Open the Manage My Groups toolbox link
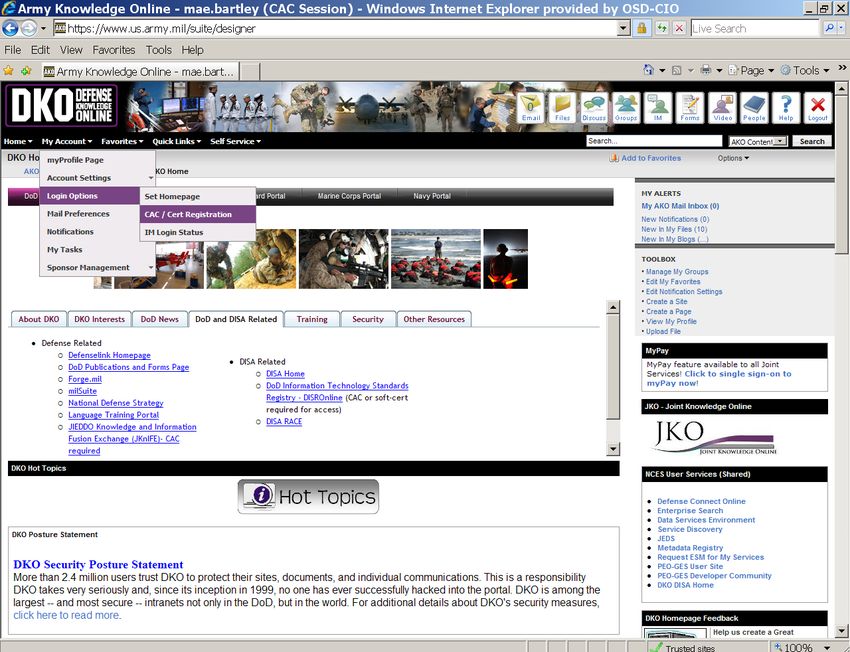This screenshot has height=652, width=850. 677,272
